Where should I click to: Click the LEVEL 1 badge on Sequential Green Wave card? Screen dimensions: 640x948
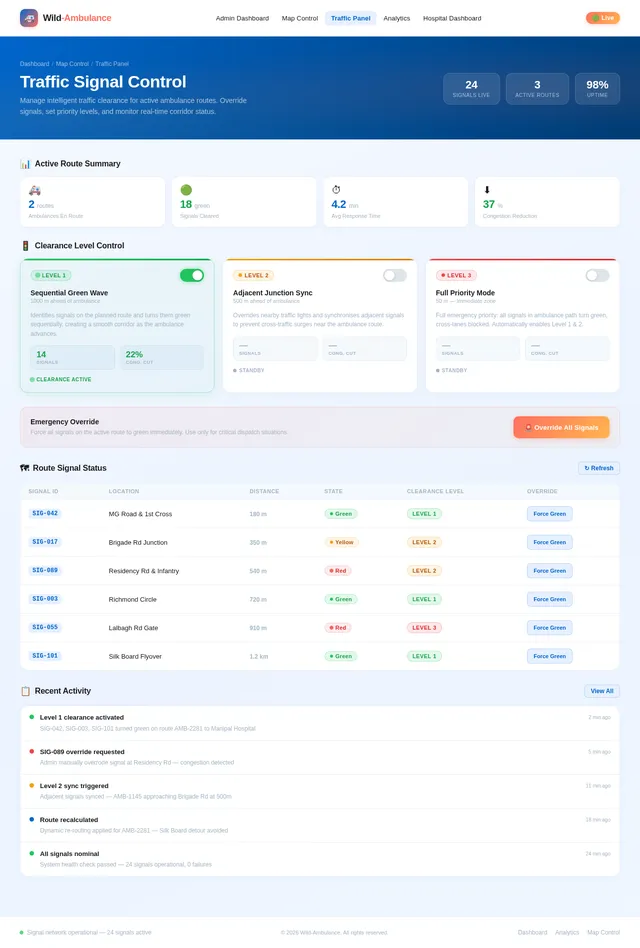point(51,275)
